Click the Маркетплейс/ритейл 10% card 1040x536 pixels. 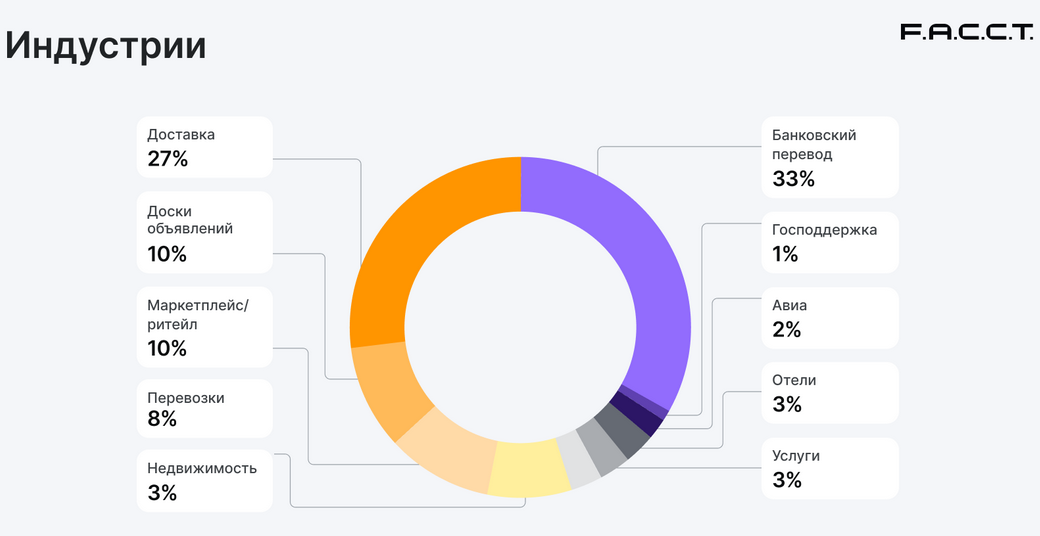(x=205, y=327)
